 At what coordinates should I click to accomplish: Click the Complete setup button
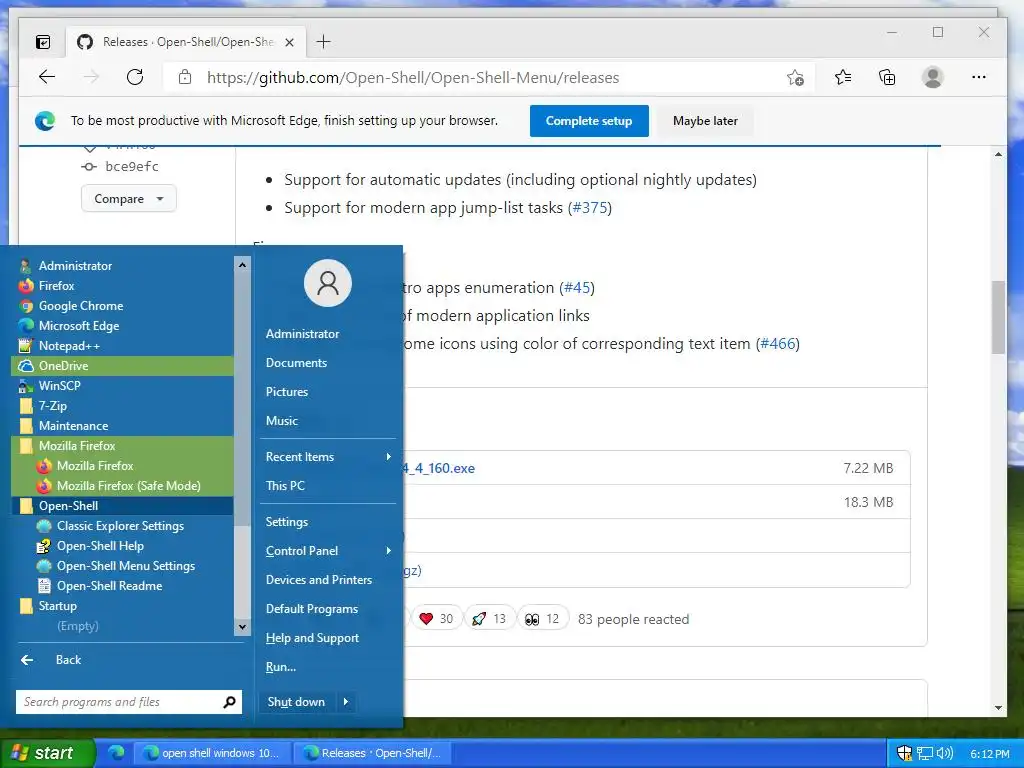click(x=589, y=121)
